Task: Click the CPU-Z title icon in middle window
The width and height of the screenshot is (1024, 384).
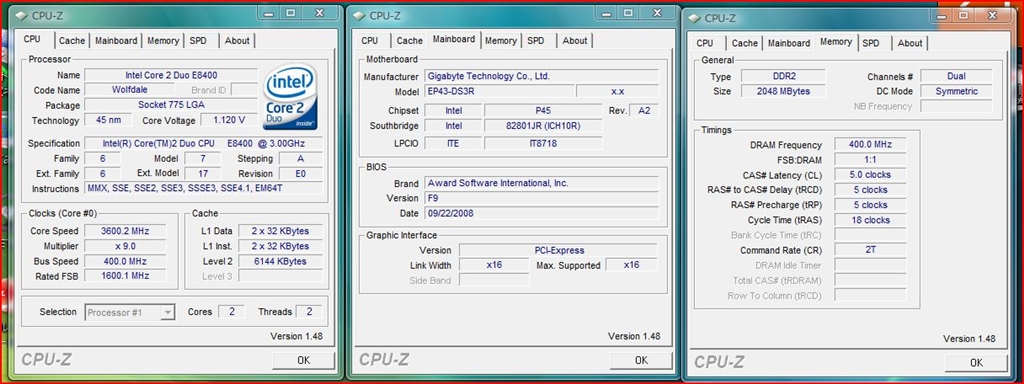Action: [x=360, y=15]
